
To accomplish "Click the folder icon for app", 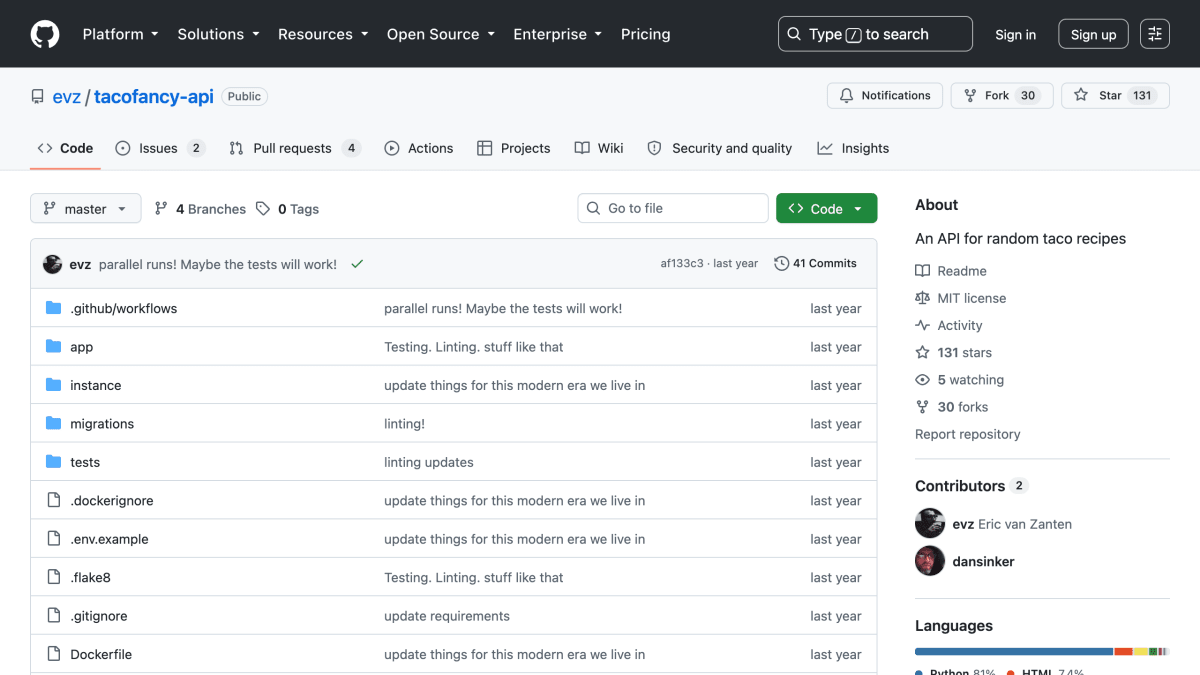I will click(x=54, y=347).
